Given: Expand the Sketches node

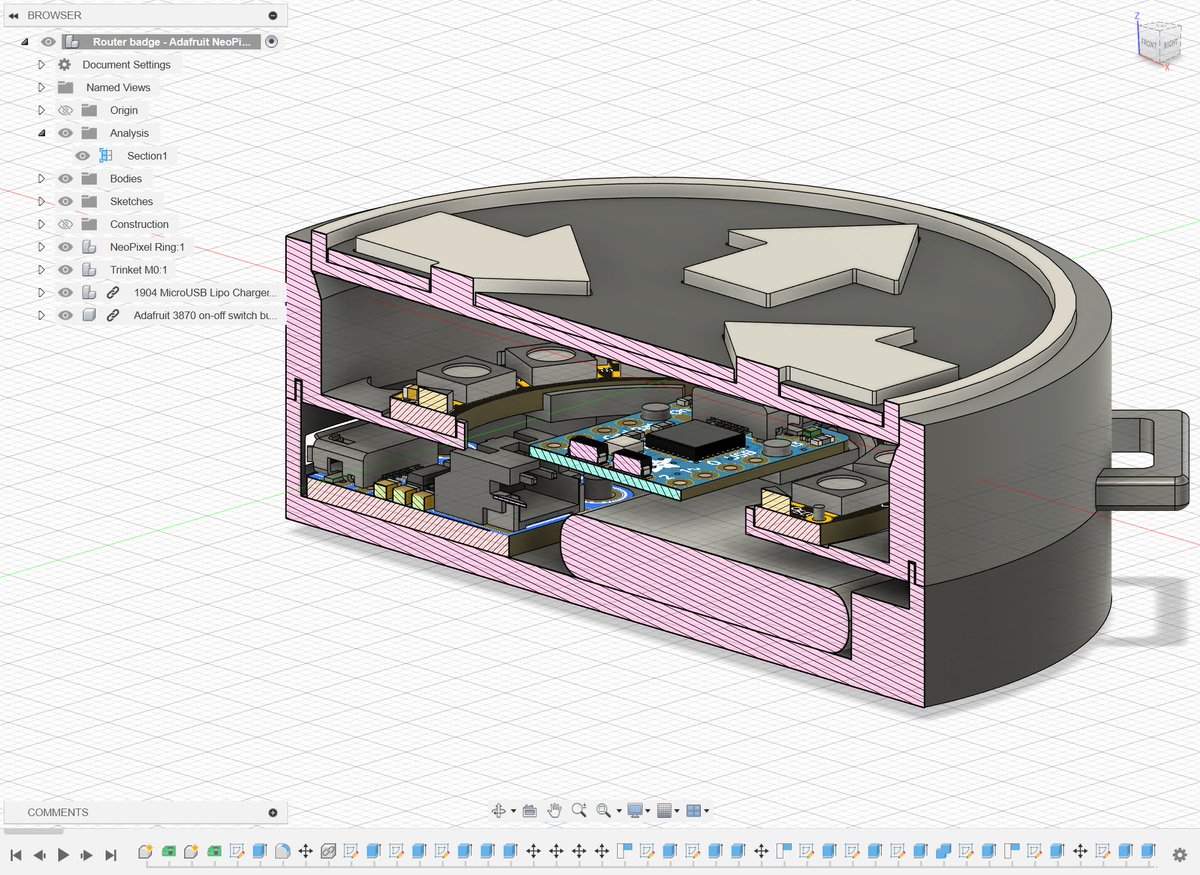Looking at the screenshot, I should tap(42, 202).
